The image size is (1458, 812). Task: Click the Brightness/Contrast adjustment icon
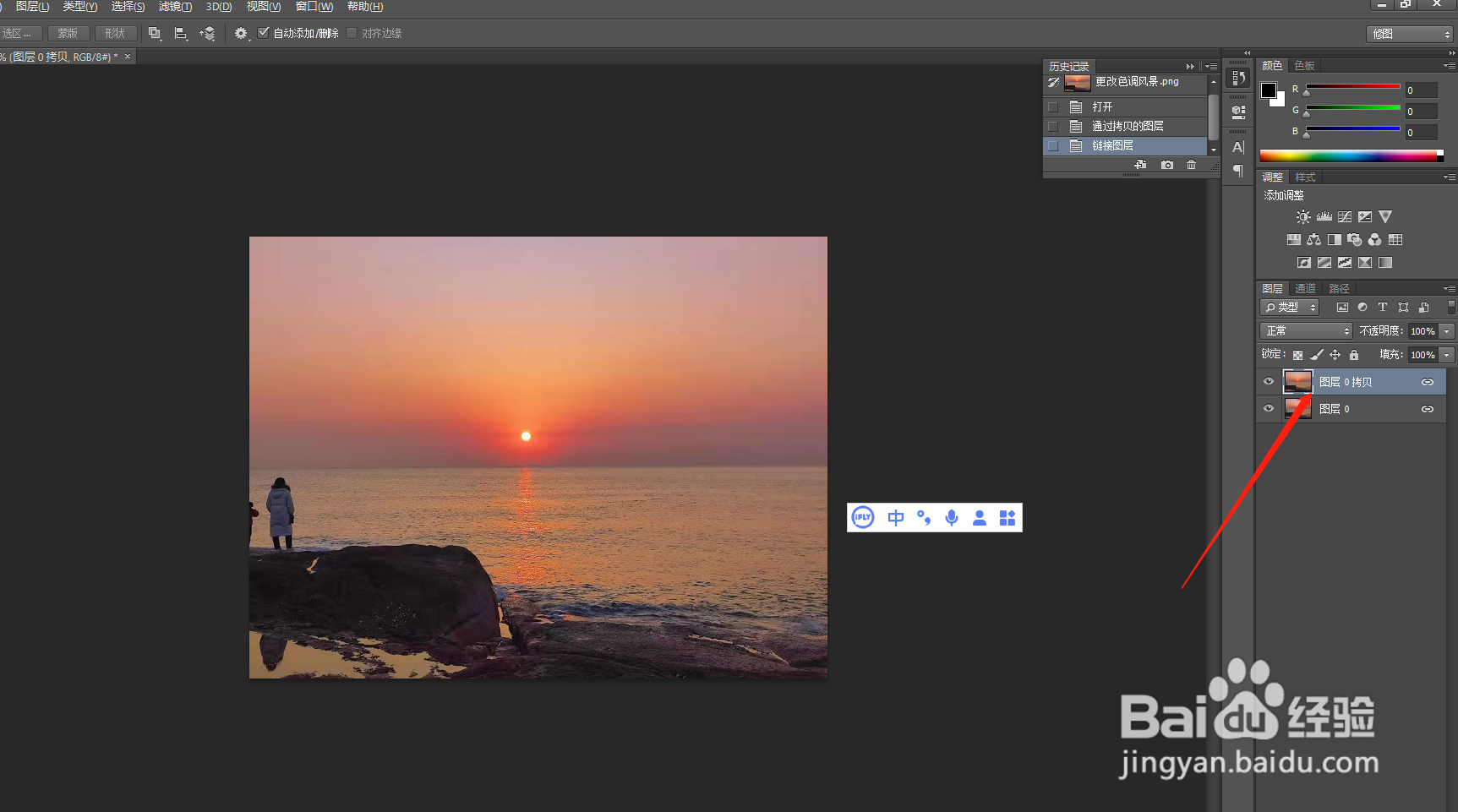(1303, 217)
